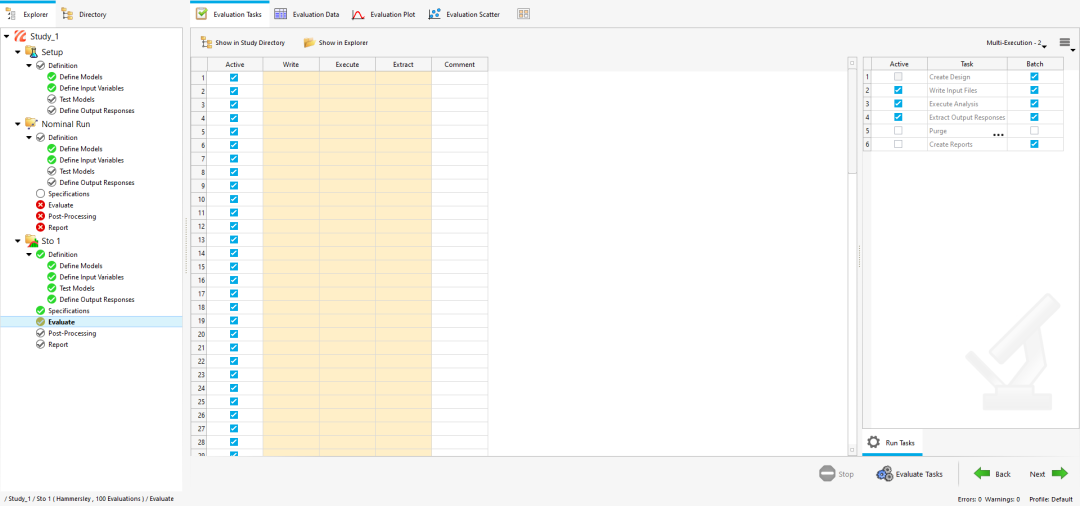The height and width of the screenshot is (506, 1080).
Task: Open the extra layout tab icon
Action: pyautogui.click(x=523, y=14)
